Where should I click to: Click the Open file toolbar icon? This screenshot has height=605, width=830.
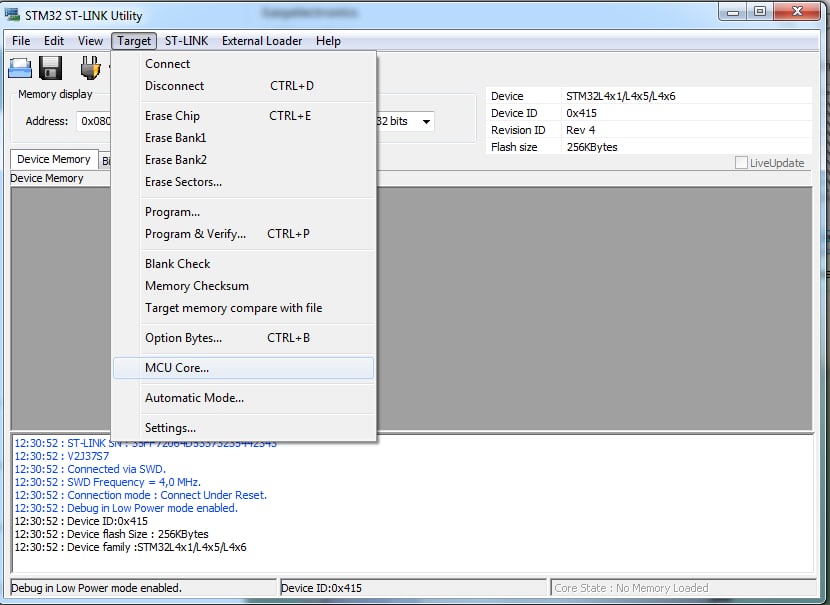[20, 68]
